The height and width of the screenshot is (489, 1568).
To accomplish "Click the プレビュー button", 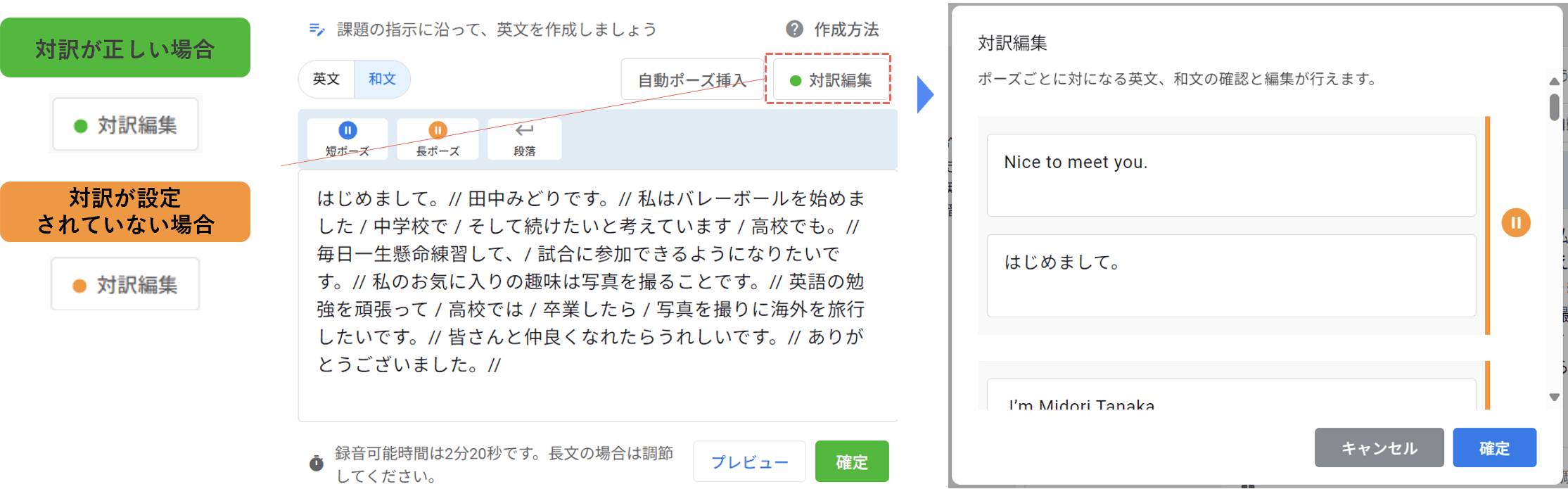I will pyautogui.click(x=749, y=462).
